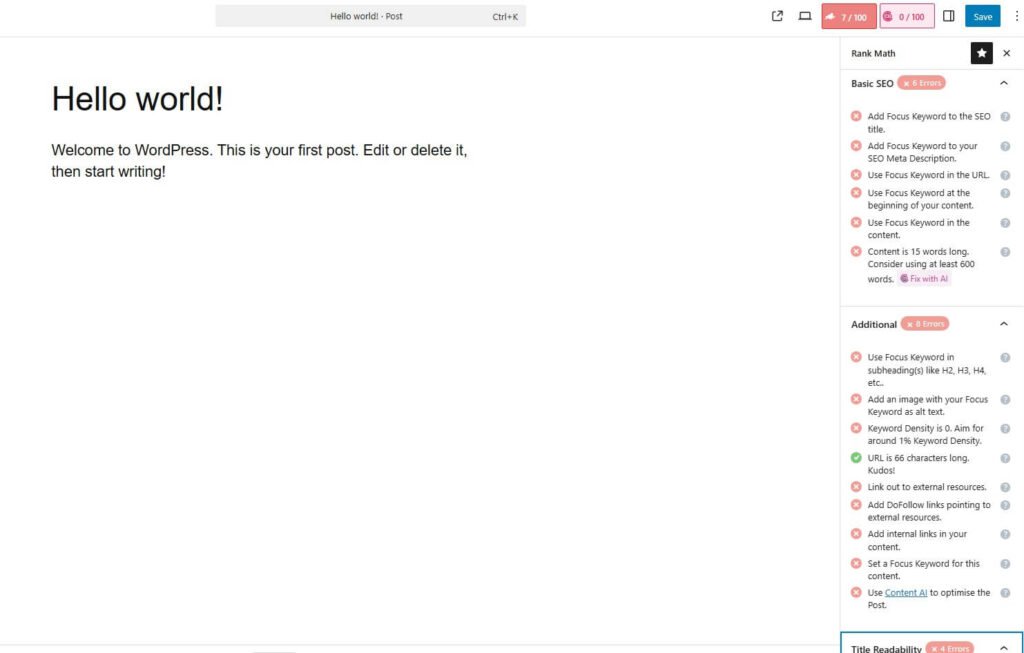The image size is (1024, 653).
Task: Click the Hello world! post title
Action: tap(137, 99)
